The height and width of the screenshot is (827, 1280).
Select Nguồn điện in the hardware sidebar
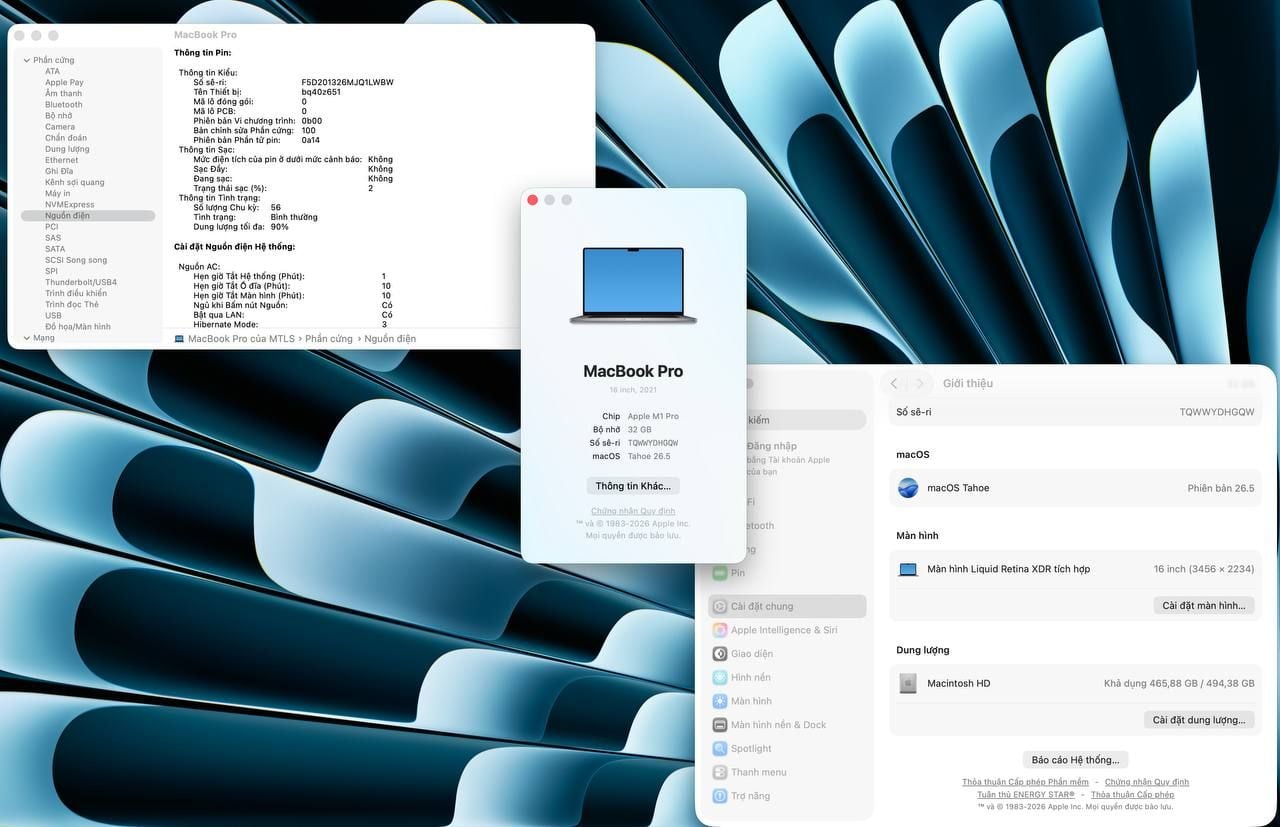coord(88,216)
